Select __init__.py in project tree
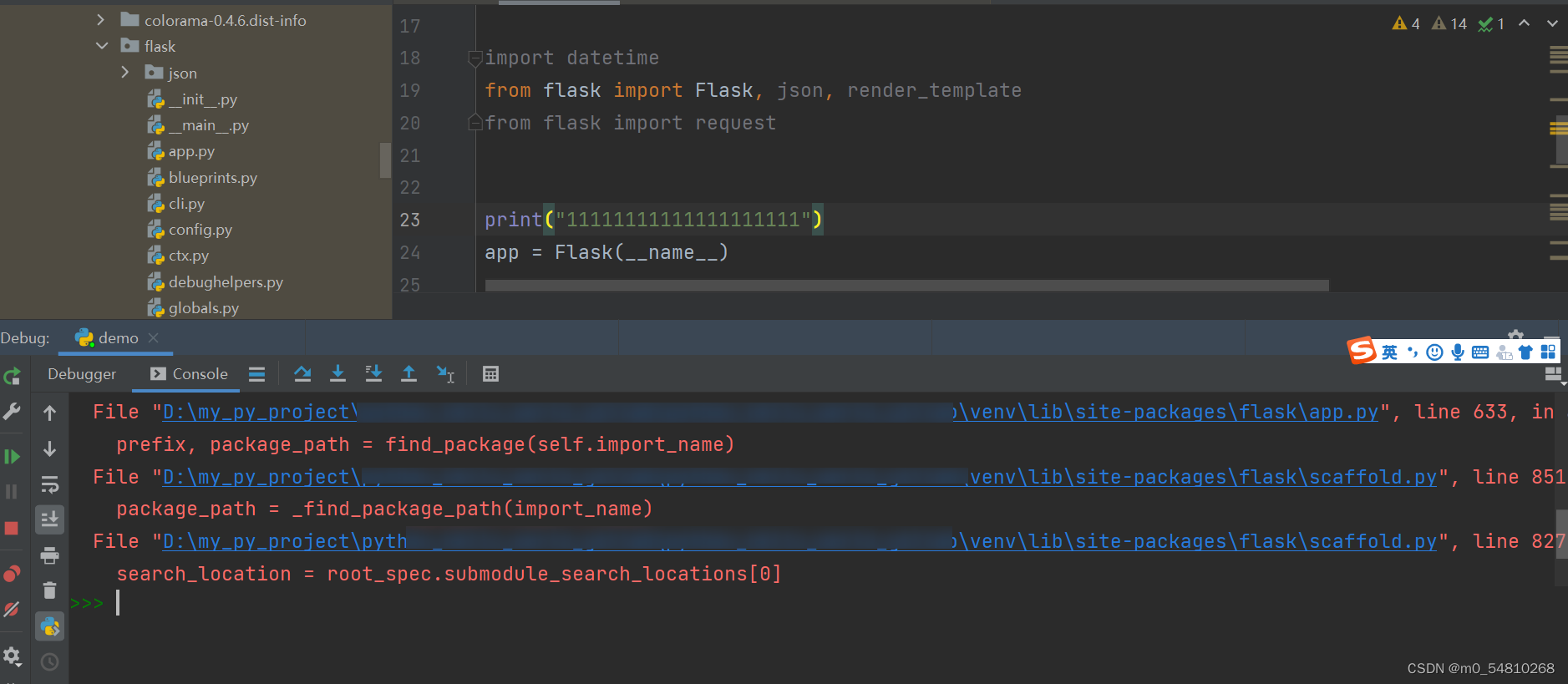This screenshot has width=1568, height=684. click(x=193, y=99)
